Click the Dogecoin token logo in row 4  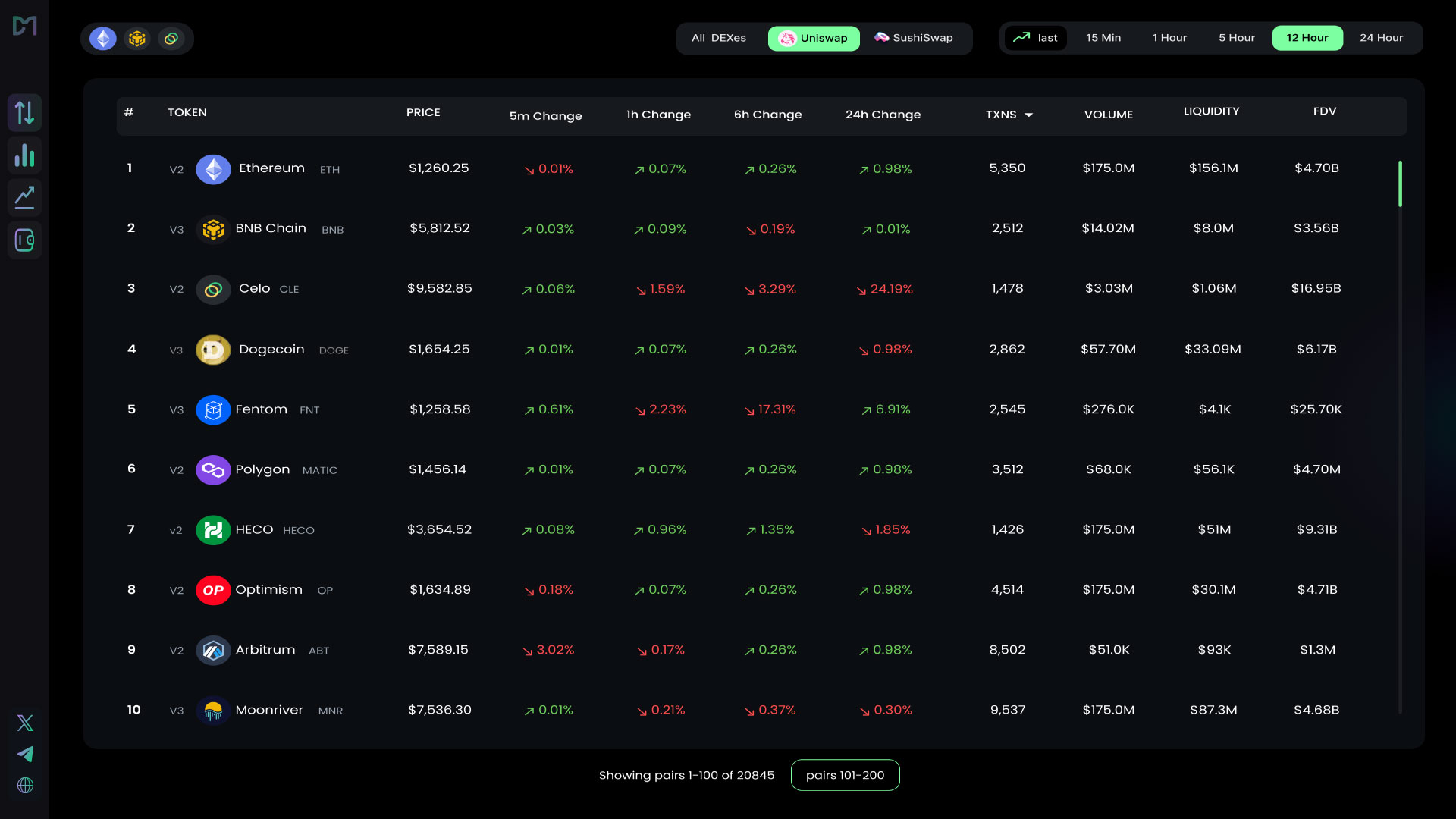pyautogui.click(x=213, y=350)
